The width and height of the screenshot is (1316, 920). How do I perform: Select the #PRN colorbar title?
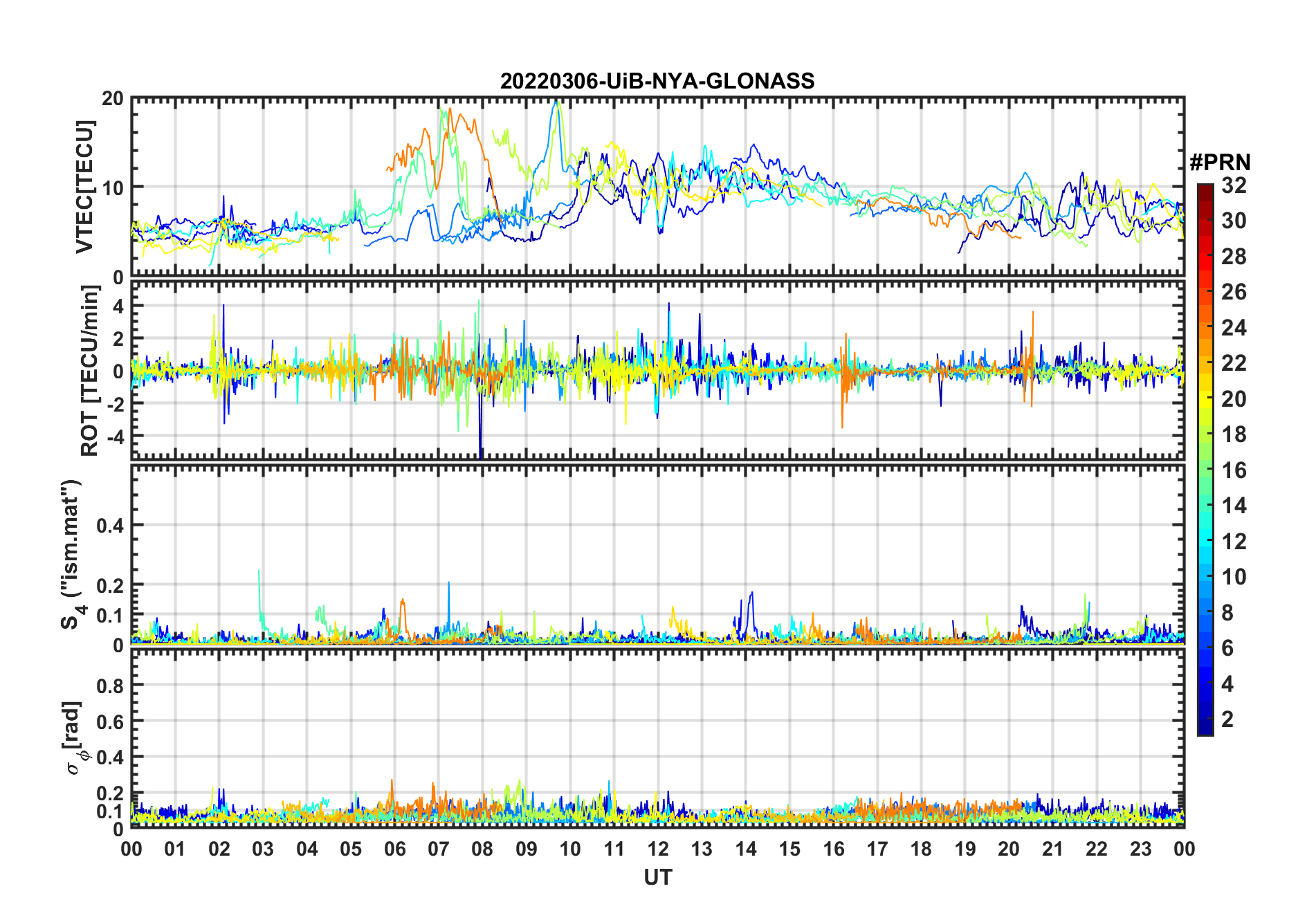(1220, 163)
